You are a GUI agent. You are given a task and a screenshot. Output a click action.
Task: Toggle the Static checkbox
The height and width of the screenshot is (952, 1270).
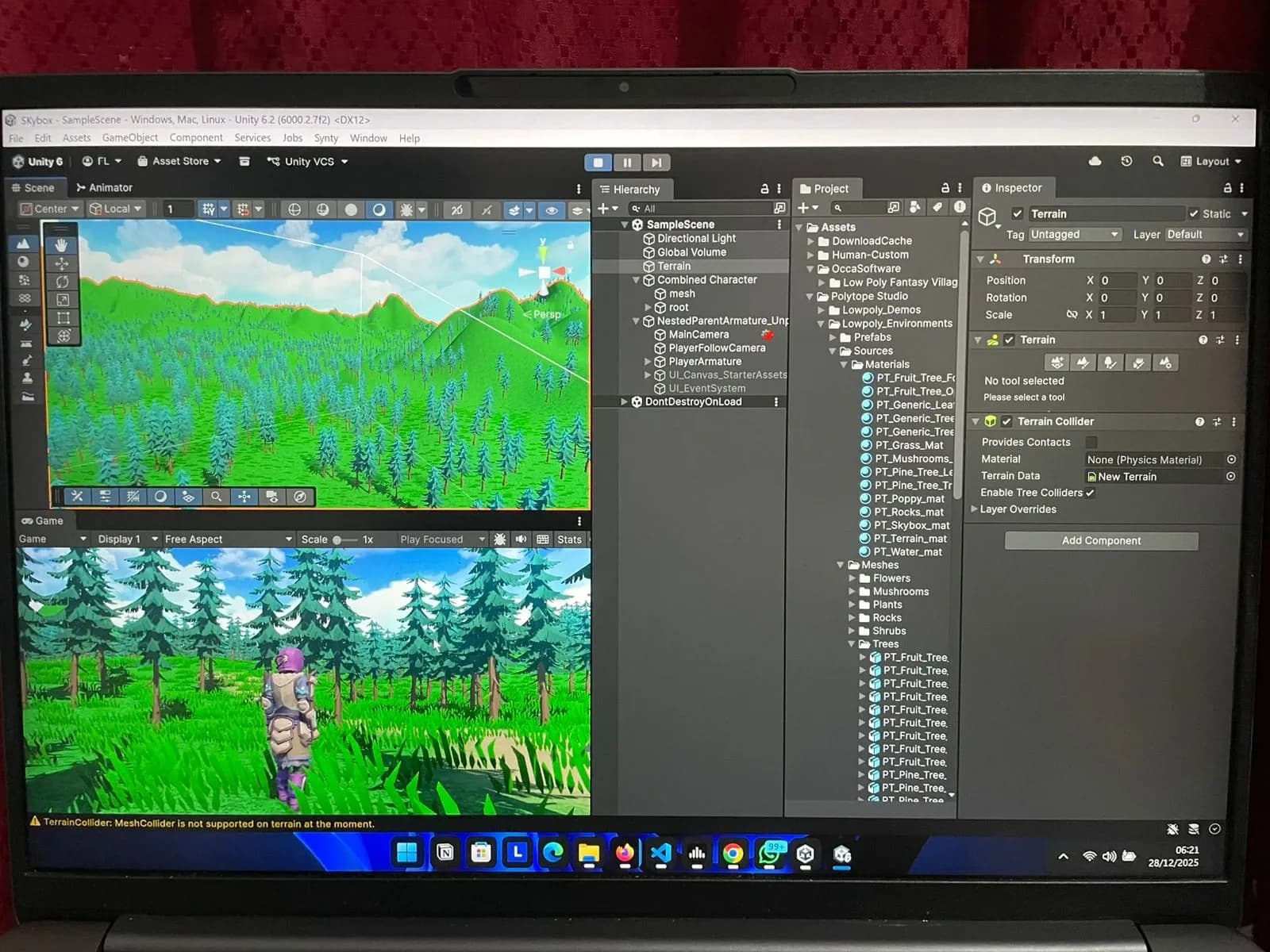[x=1194, y=213]
